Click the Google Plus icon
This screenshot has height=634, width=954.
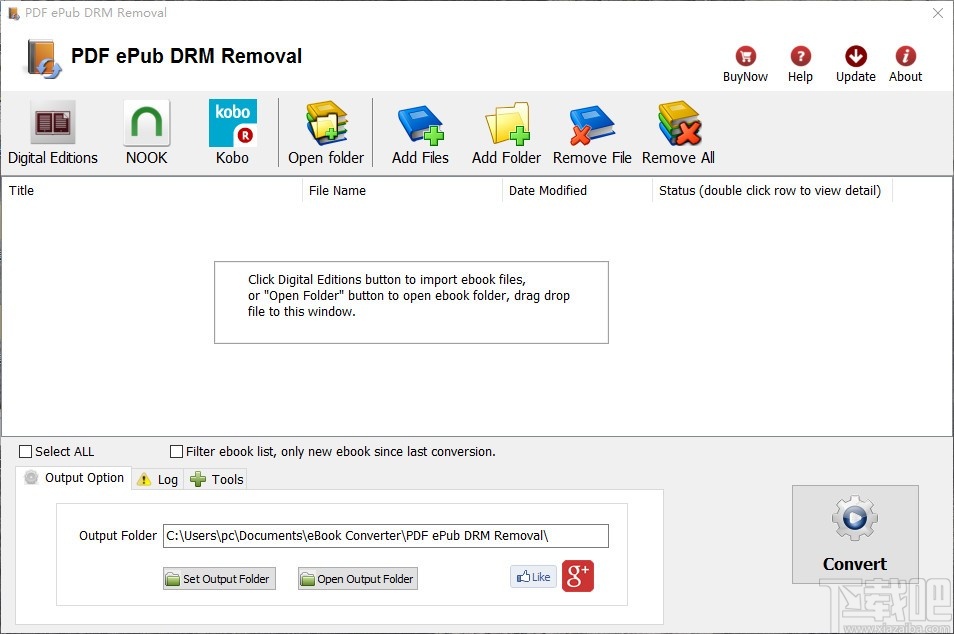pos(577,576)
